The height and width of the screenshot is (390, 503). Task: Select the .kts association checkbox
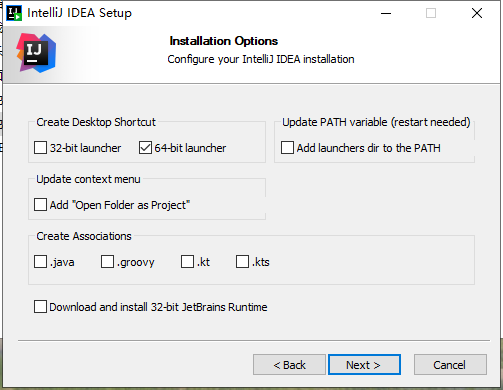tap(242, 262)
